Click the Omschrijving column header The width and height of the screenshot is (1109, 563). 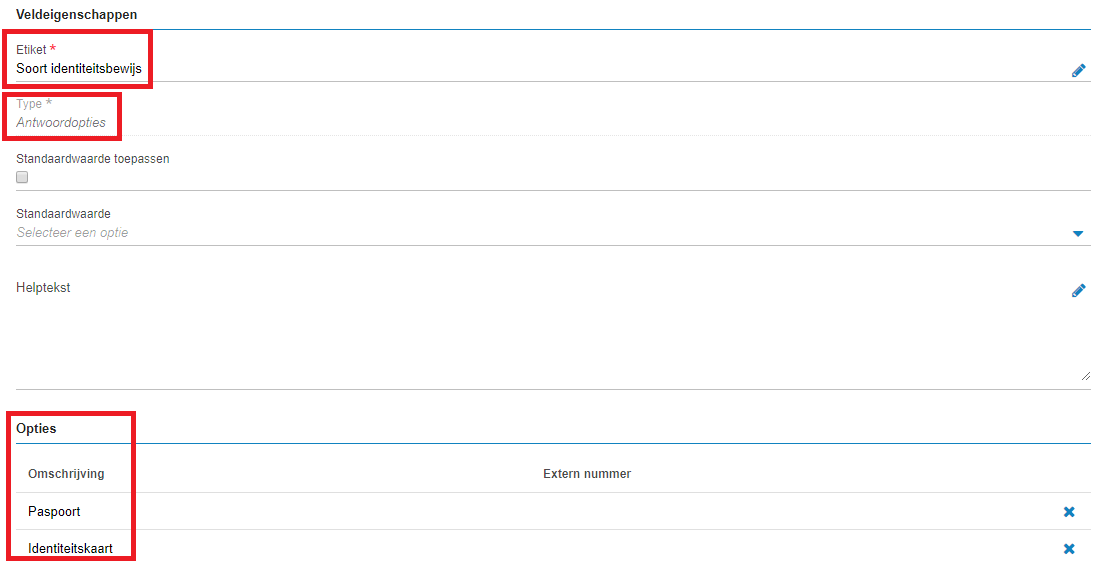(66, 474)
